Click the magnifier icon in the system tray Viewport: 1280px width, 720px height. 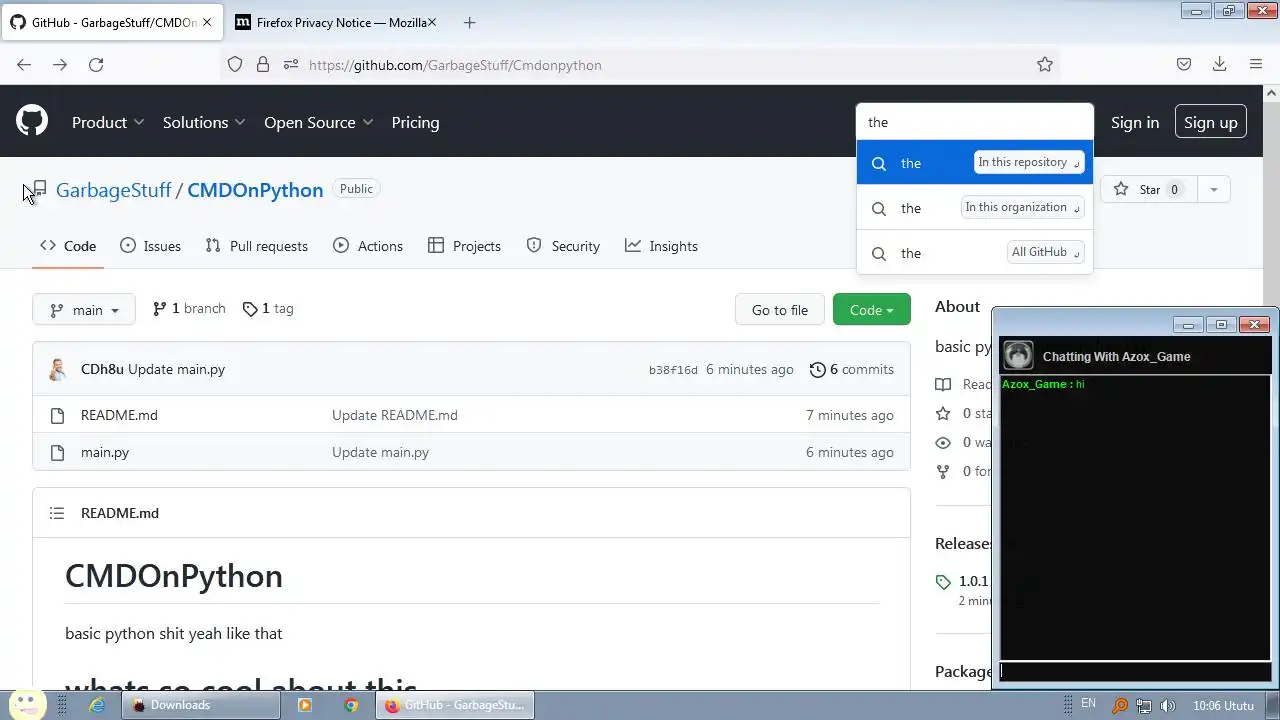coord(1120,706)
